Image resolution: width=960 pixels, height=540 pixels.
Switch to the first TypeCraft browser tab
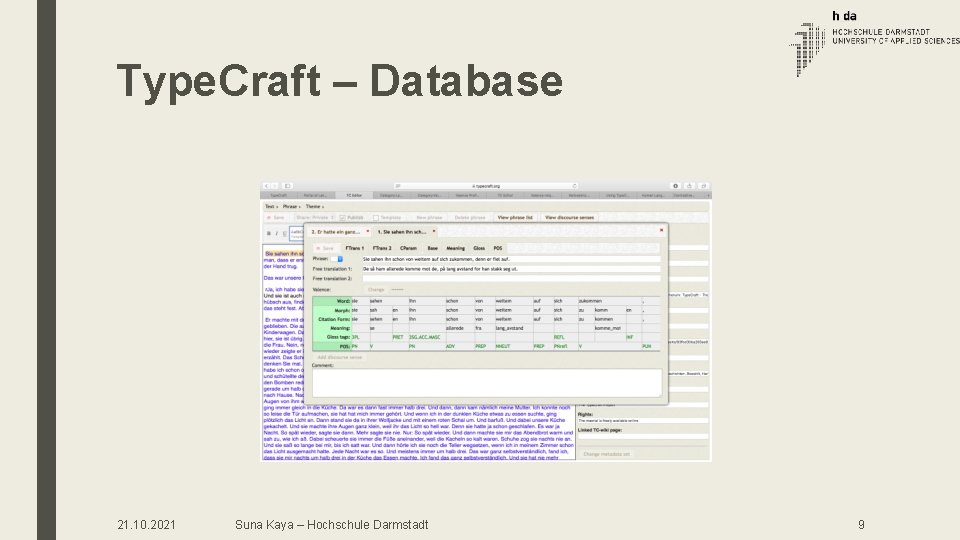[279, 195]
